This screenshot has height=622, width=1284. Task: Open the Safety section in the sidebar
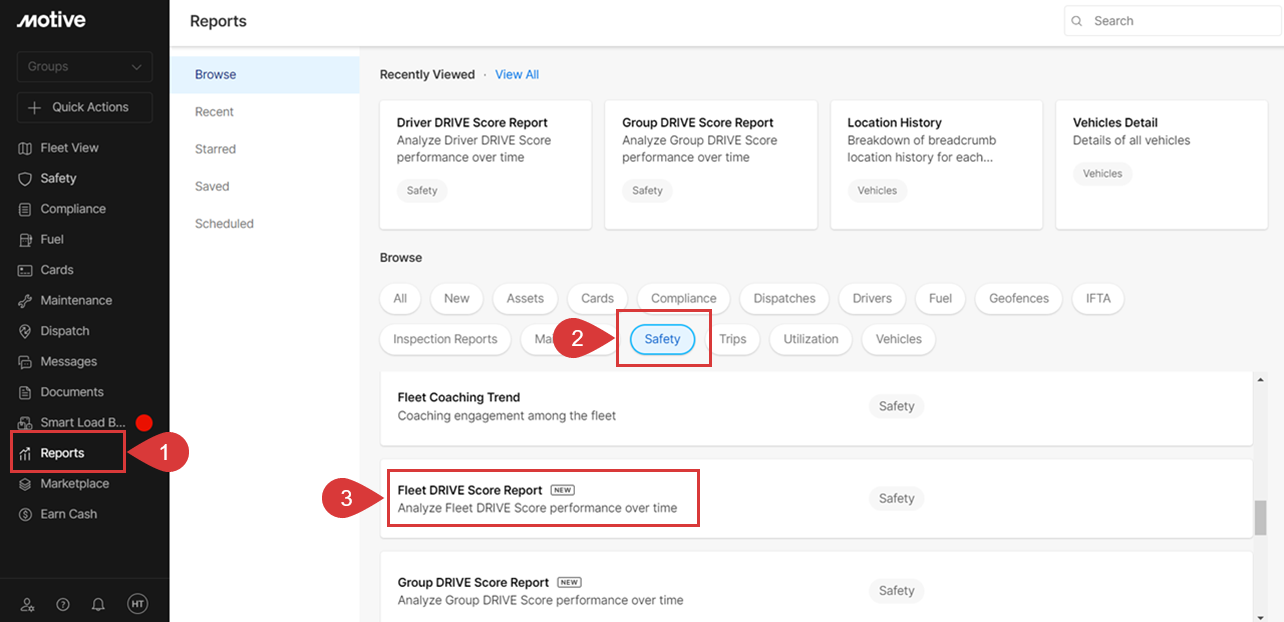[58, 178]
